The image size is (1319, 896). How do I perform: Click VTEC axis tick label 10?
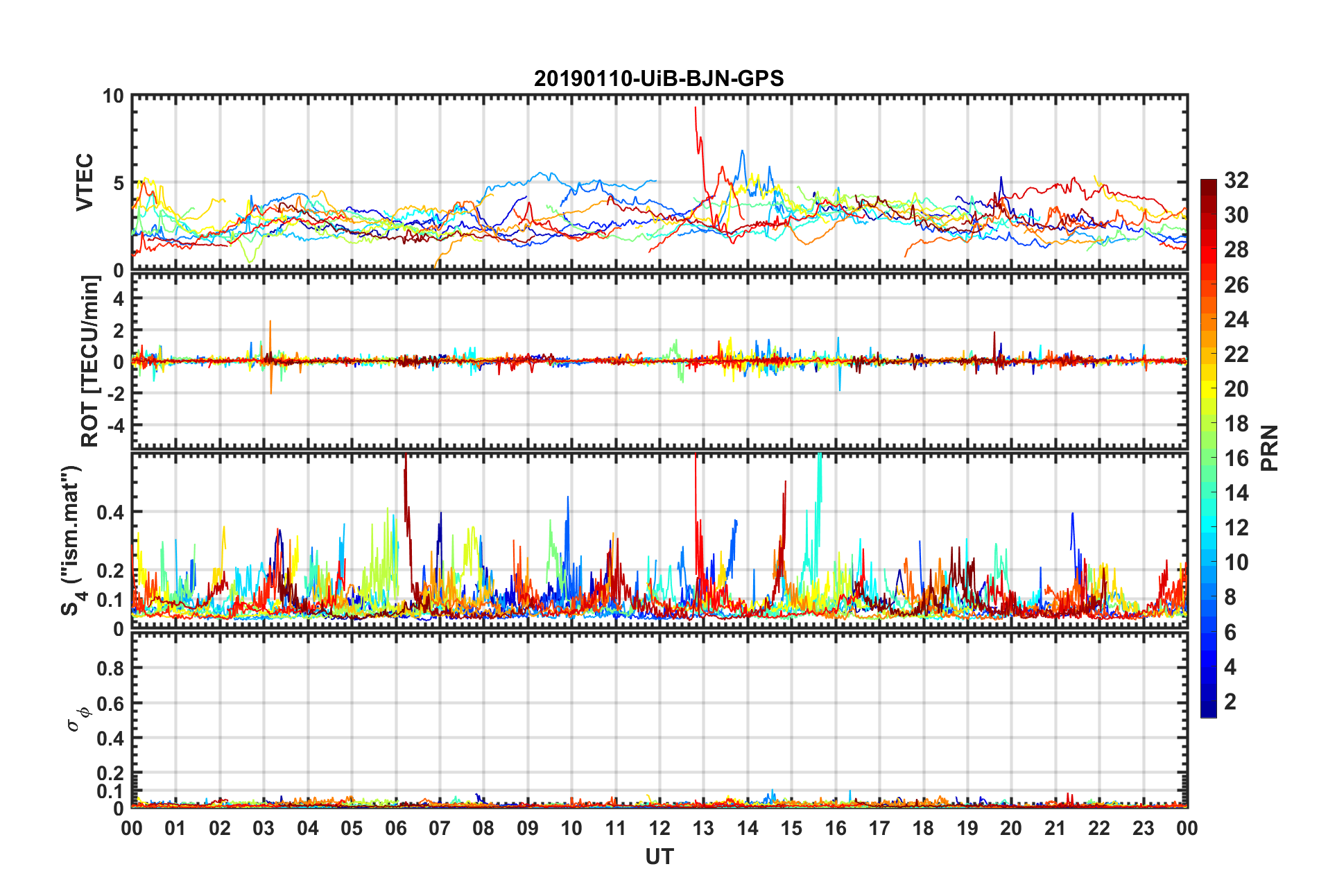pos(113,96)
